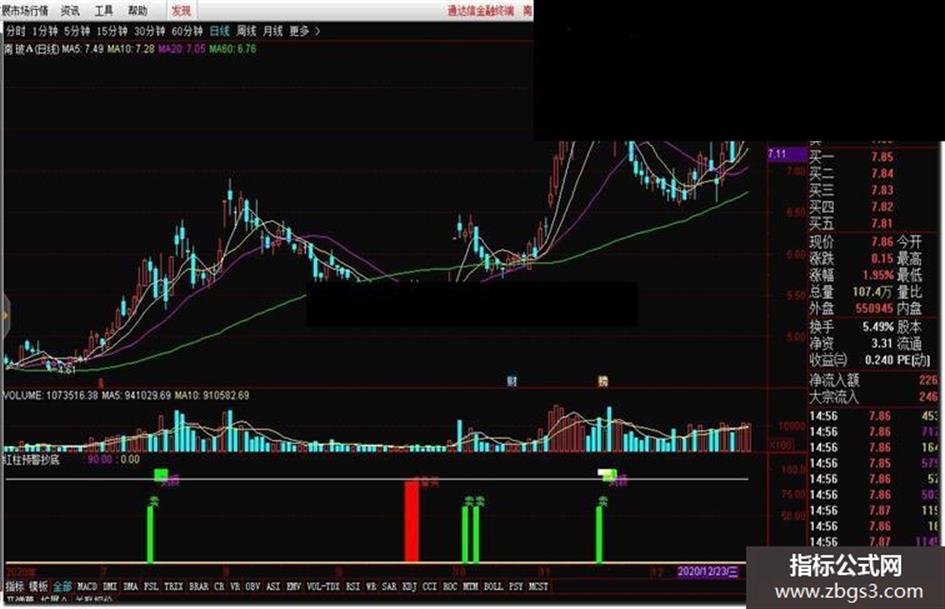
Task: Select the 1分钟 chart period
Action: 45,31
